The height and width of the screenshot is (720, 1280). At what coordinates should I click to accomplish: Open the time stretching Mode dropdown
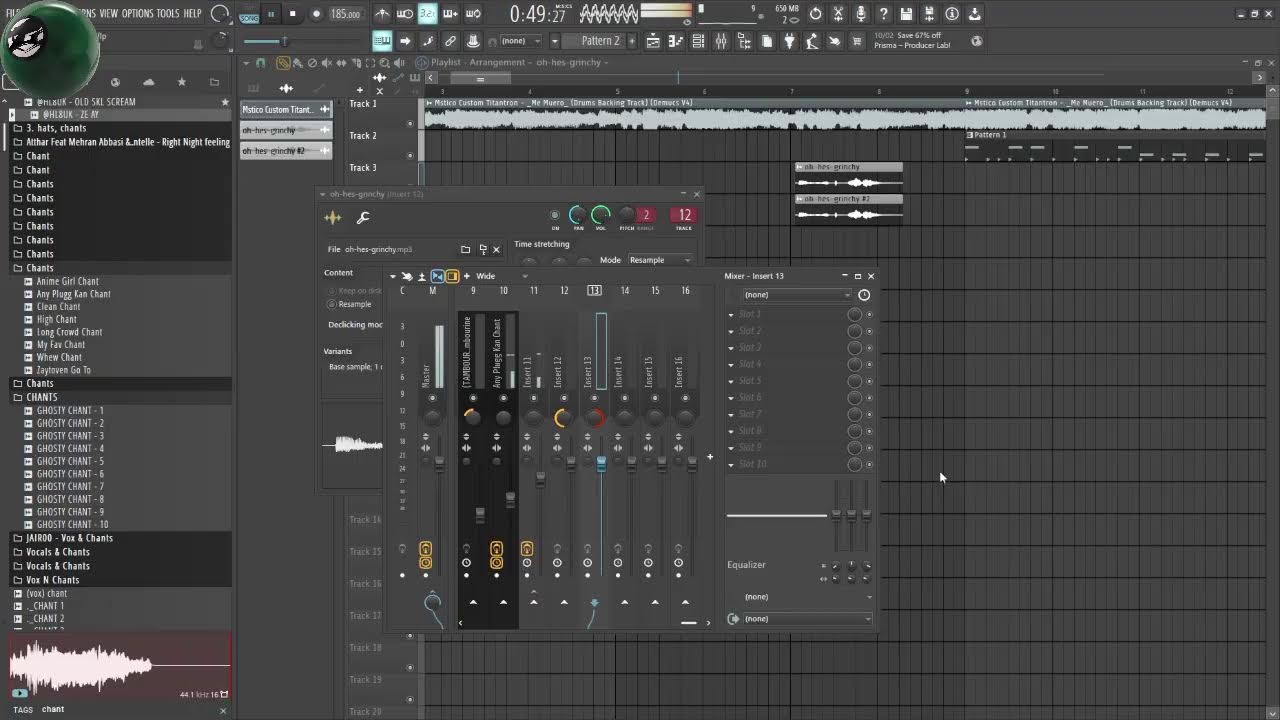pos(661,260)
